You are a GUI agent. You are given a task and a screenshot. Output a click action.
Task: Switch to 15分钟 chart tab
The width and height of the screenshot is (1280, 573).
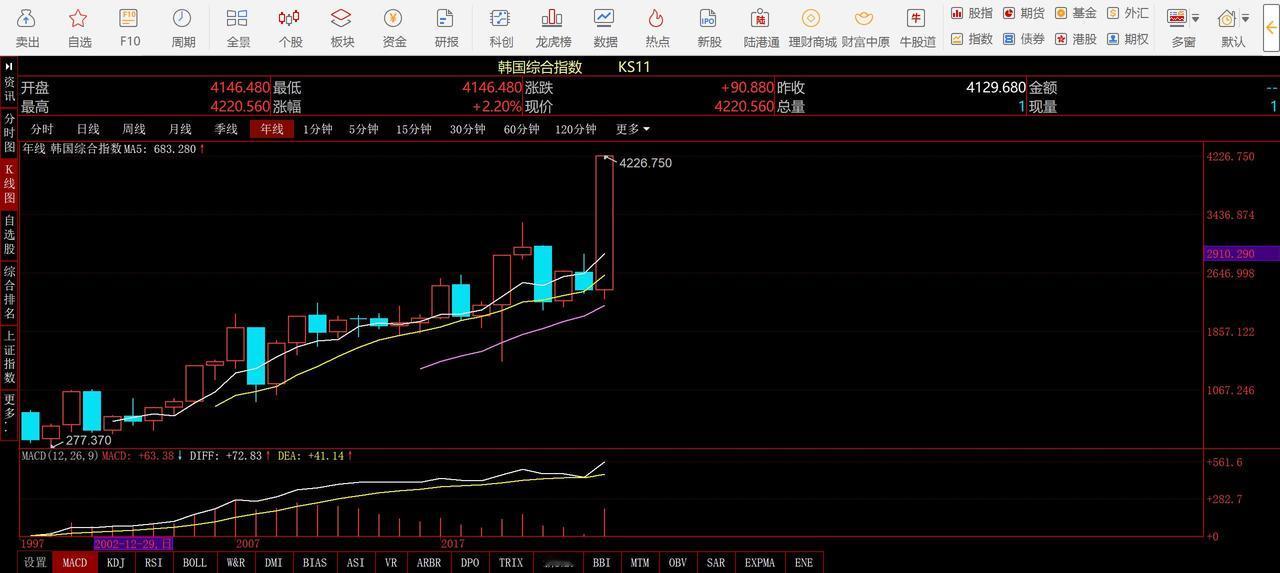pyautogui.click(x=413, y=129)
